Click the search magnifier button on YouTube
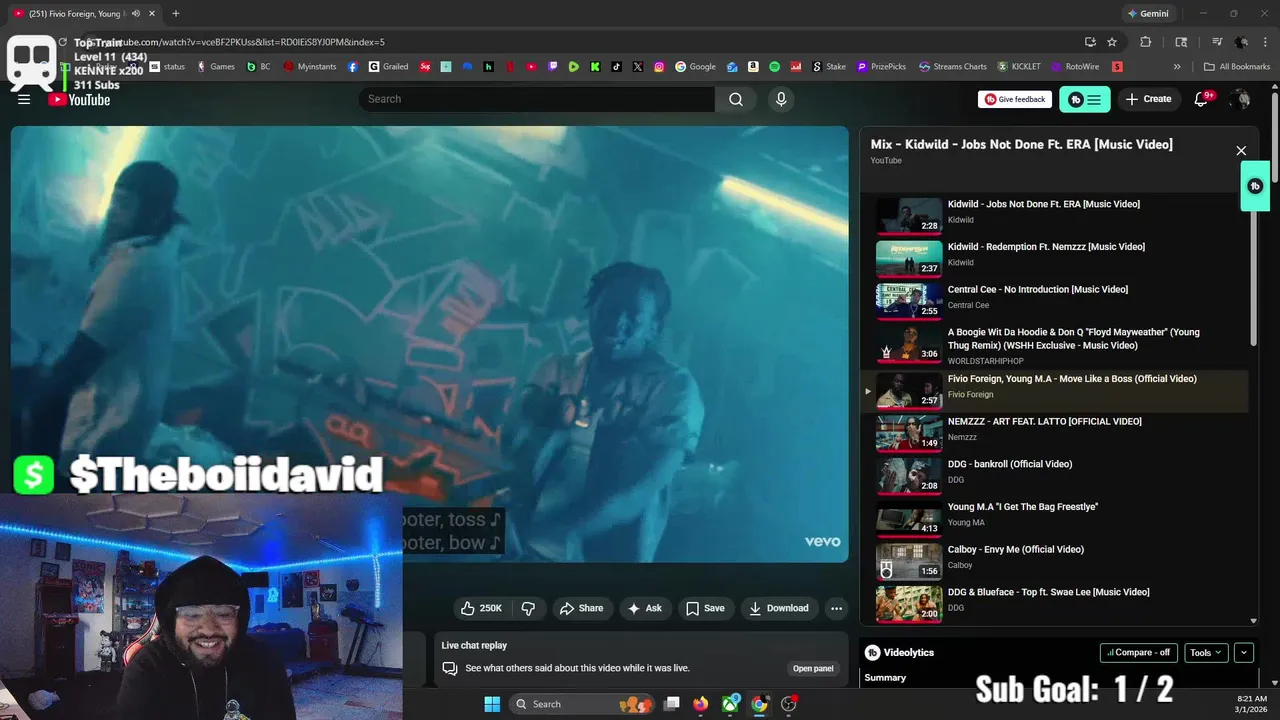Screen dimensions: 1280x720 pos(736,99)
